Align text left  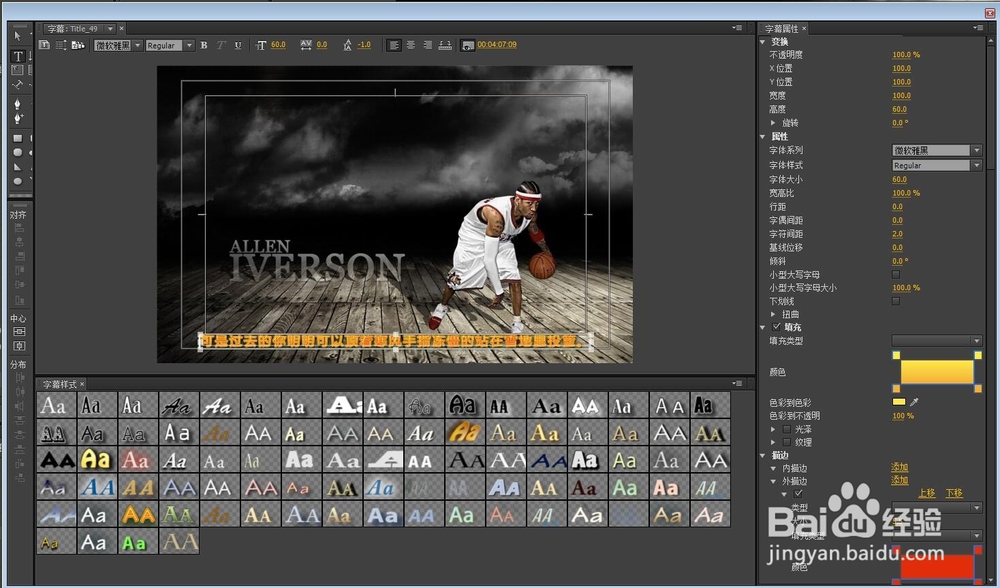(x=394, y=45)
